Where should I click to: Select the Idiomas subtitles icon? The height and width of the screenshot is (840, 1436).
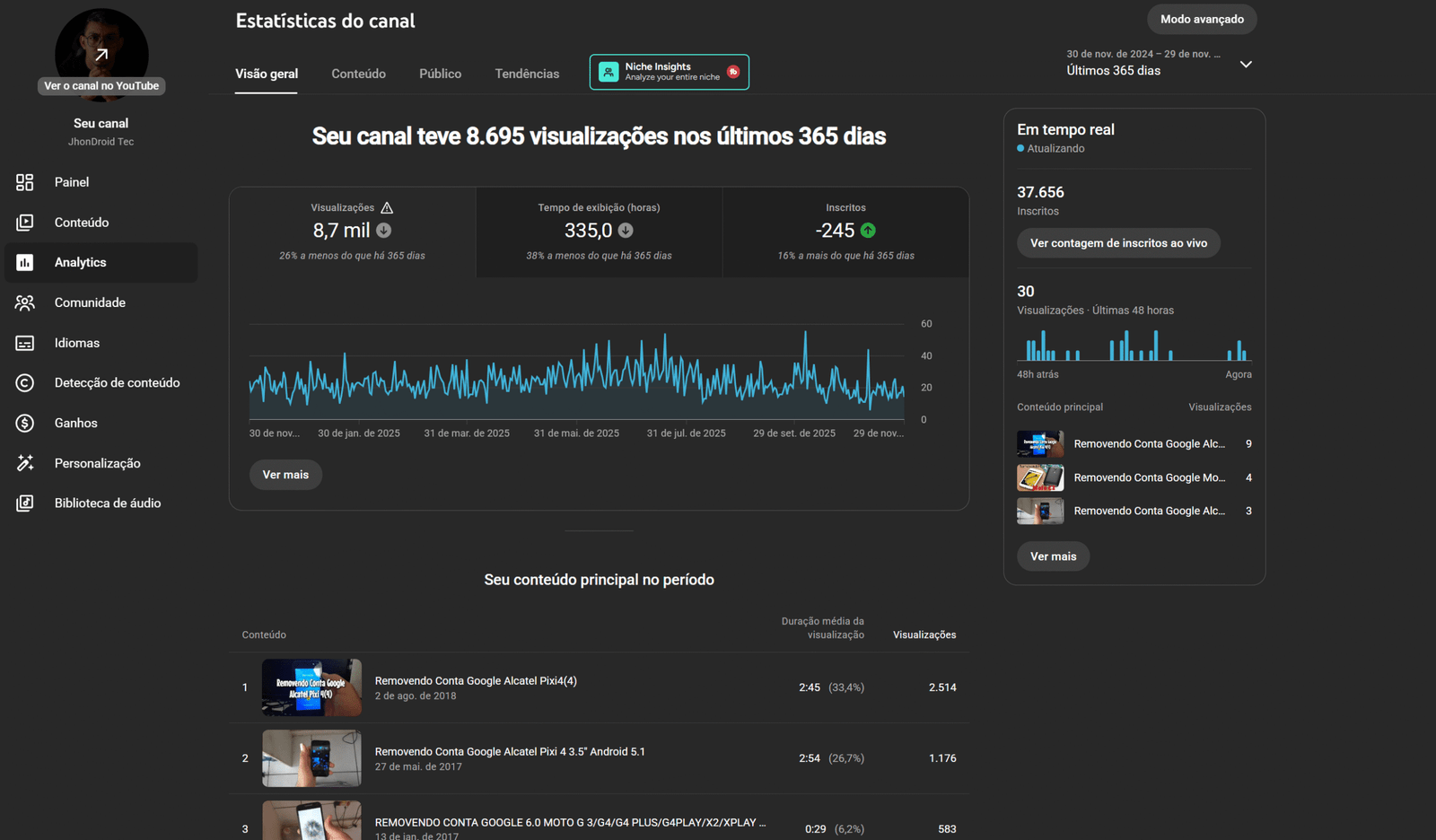pyautogui.click(x=25, y=343)
